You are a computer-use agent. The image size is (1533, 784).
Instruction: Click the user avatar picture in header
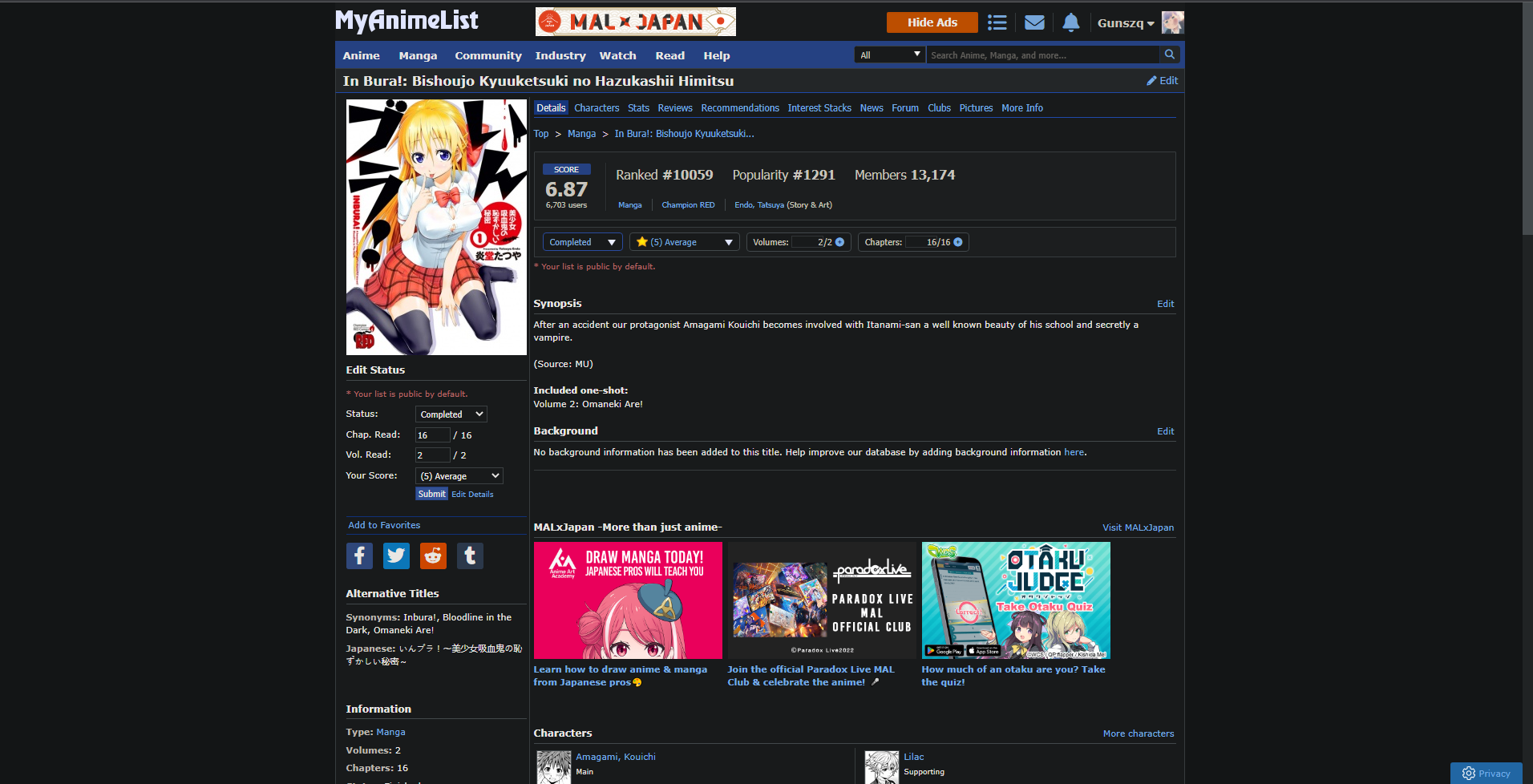coord(1172,22)
